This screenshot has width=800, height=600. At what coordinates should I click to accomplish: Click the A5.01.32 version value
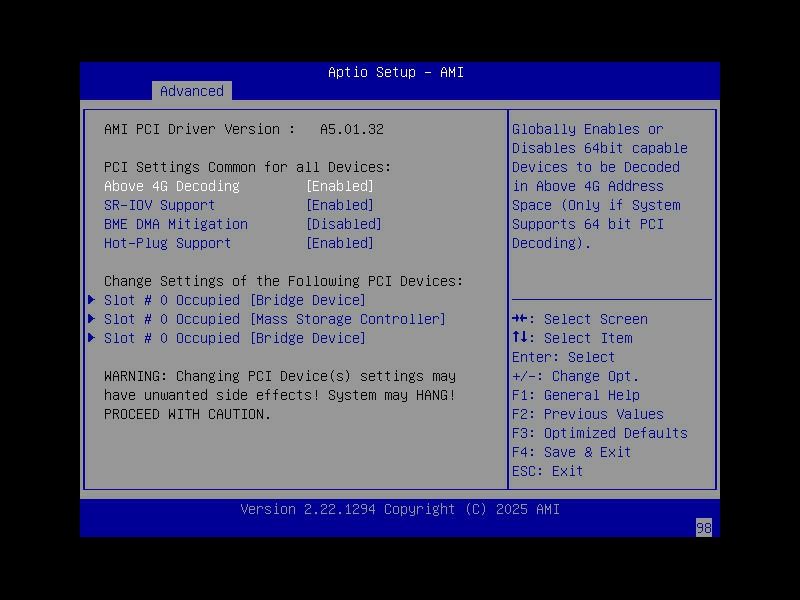click(x=352, y=129)
